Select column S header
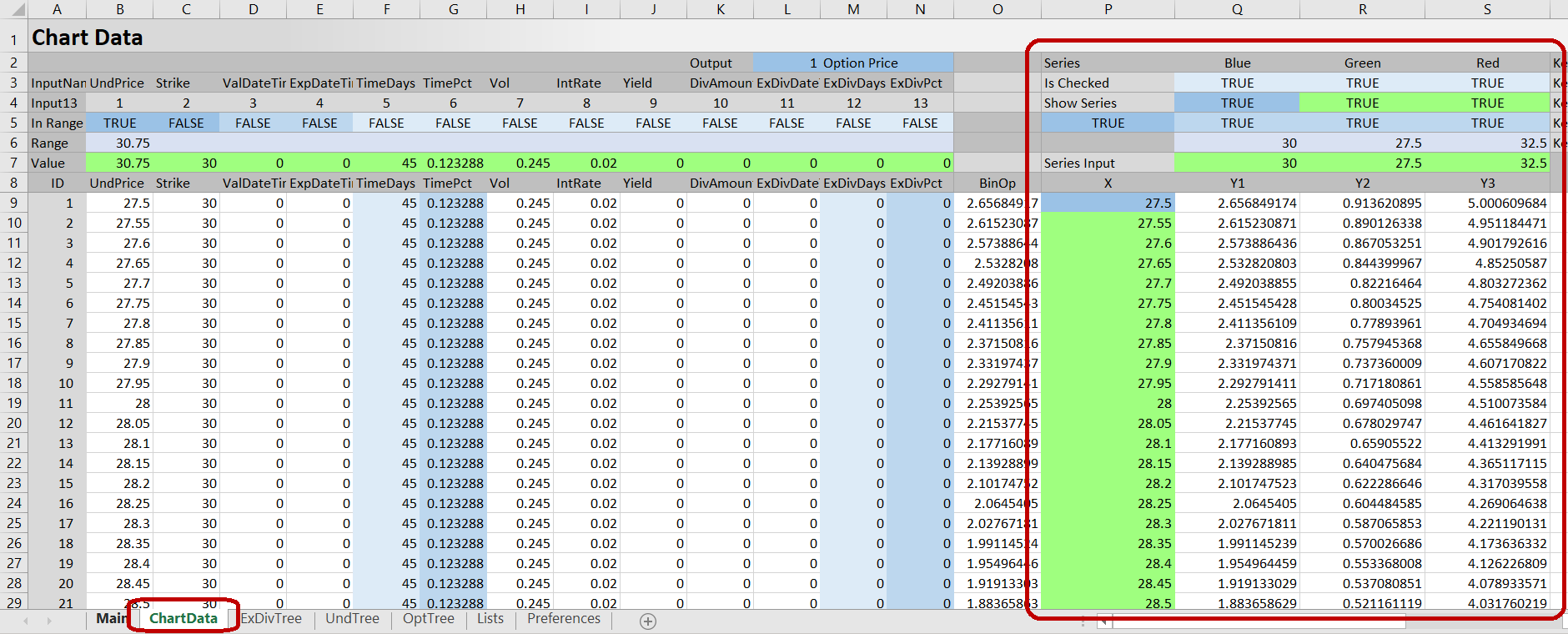 pyautogui.click(x=1487, y=9)
